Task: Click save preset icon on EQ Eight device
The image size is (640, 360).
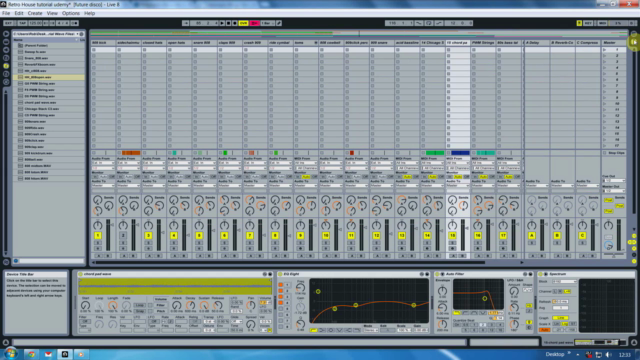Action: 427,274
